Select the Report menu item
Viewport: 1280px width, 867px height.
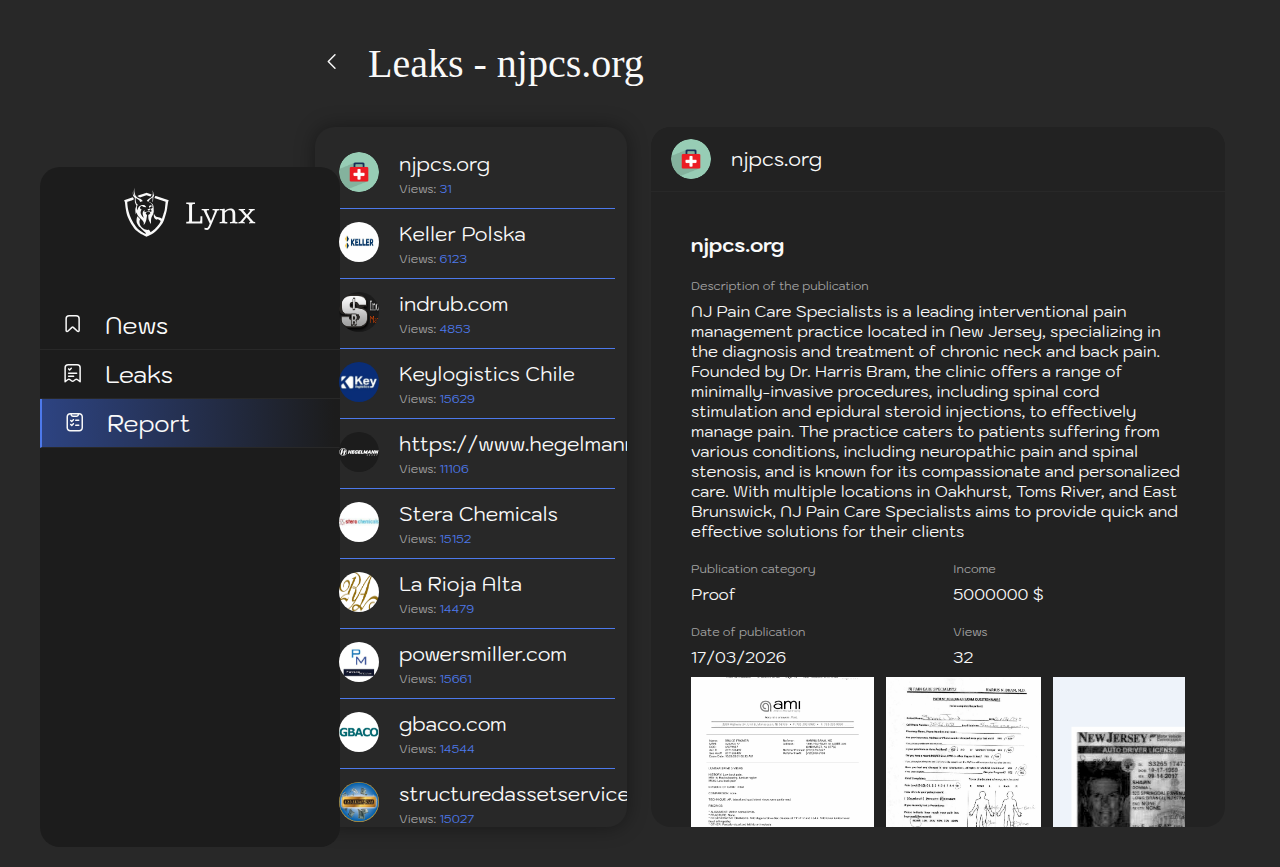[148, 424]
